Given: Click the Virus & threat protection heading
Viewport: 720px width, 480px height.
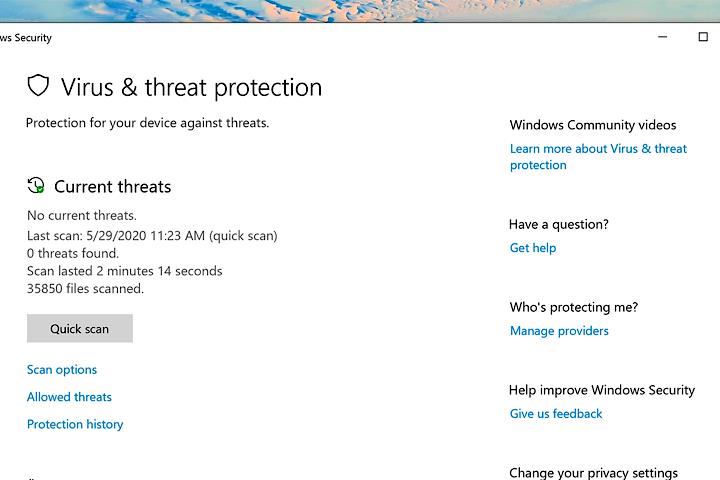Looking at the screenshot, I should coord(192,87).
